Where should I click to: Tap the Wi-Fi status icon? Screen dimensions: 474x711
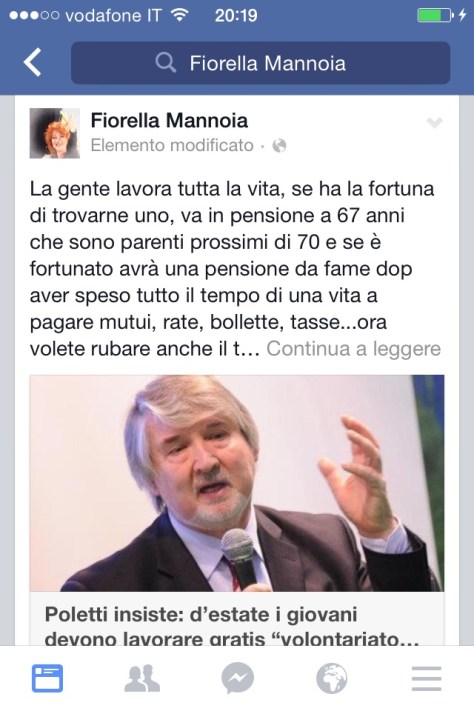pyautogui.click(x=180, y=15)
